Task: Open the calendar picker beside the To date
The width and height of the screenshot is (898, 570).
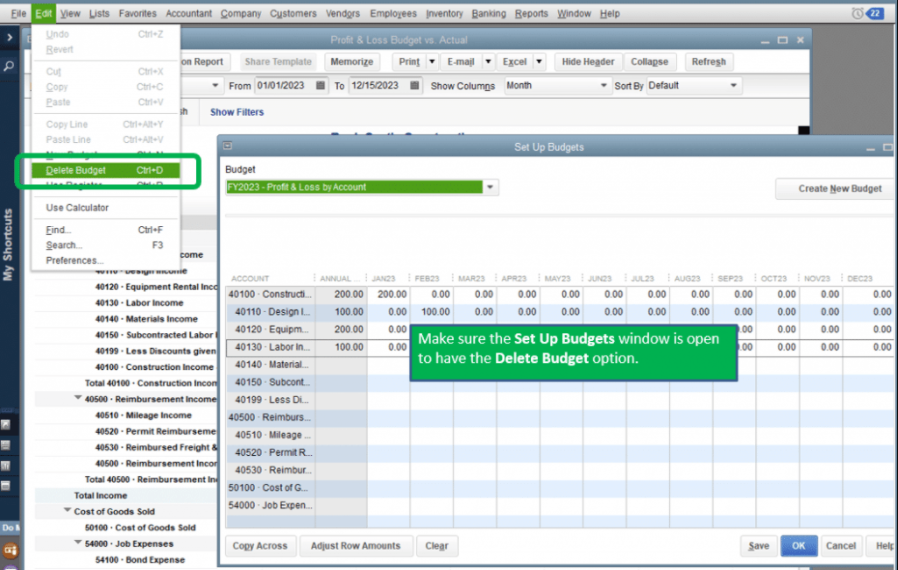Action: (x=414, y=85)
